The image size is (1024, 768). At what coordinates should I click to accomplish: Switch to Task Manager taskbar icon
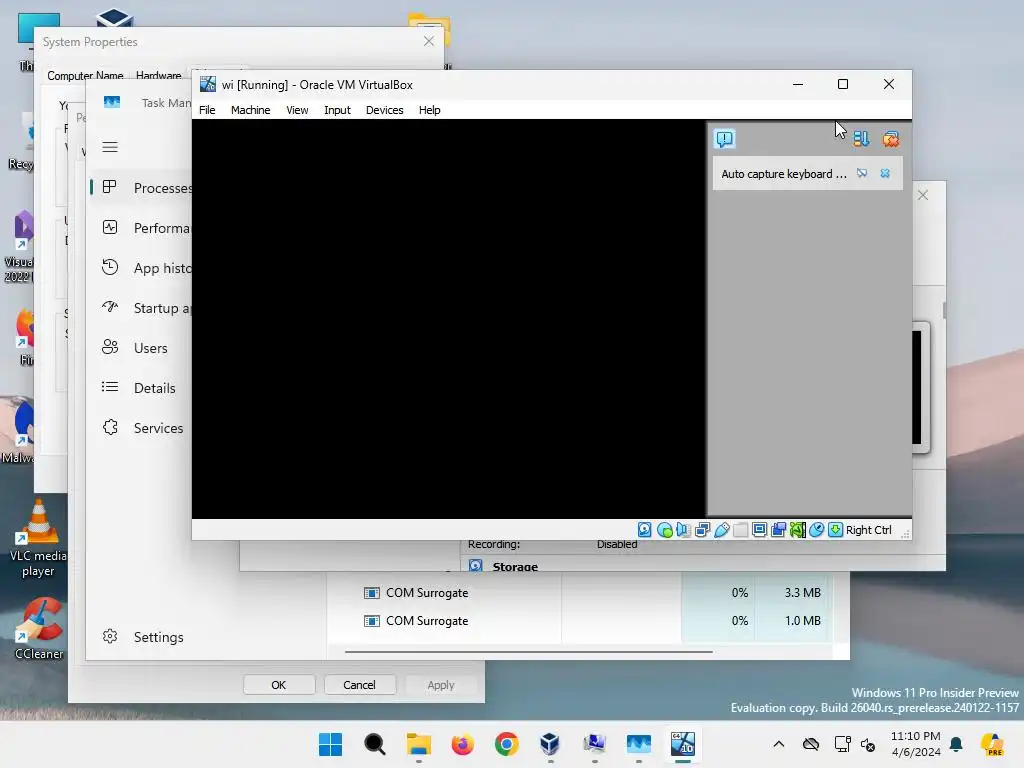(x=639, y=744)
